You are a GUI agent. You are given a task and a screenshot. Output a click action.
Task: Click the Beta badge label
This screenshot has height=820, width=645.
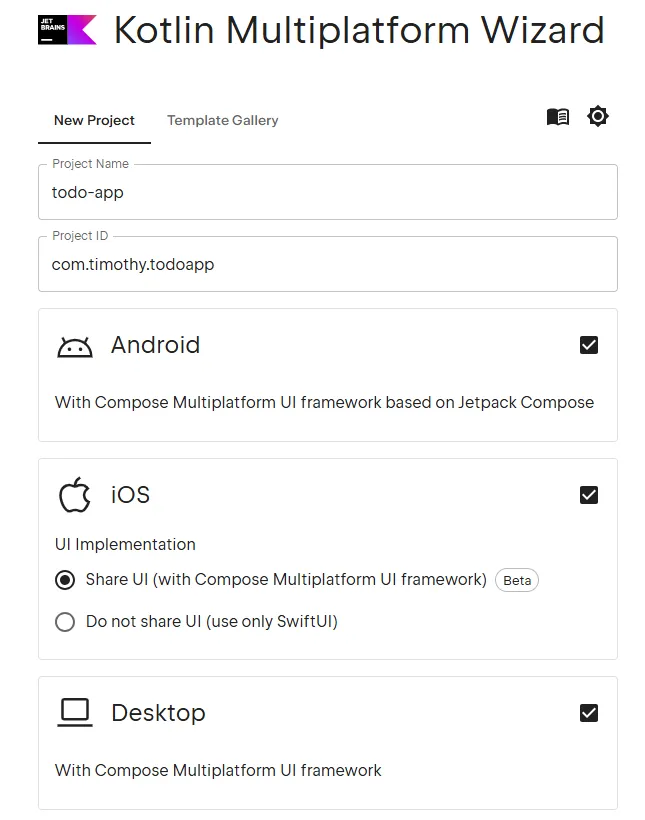pyautogui.click(x=517, y=580)
